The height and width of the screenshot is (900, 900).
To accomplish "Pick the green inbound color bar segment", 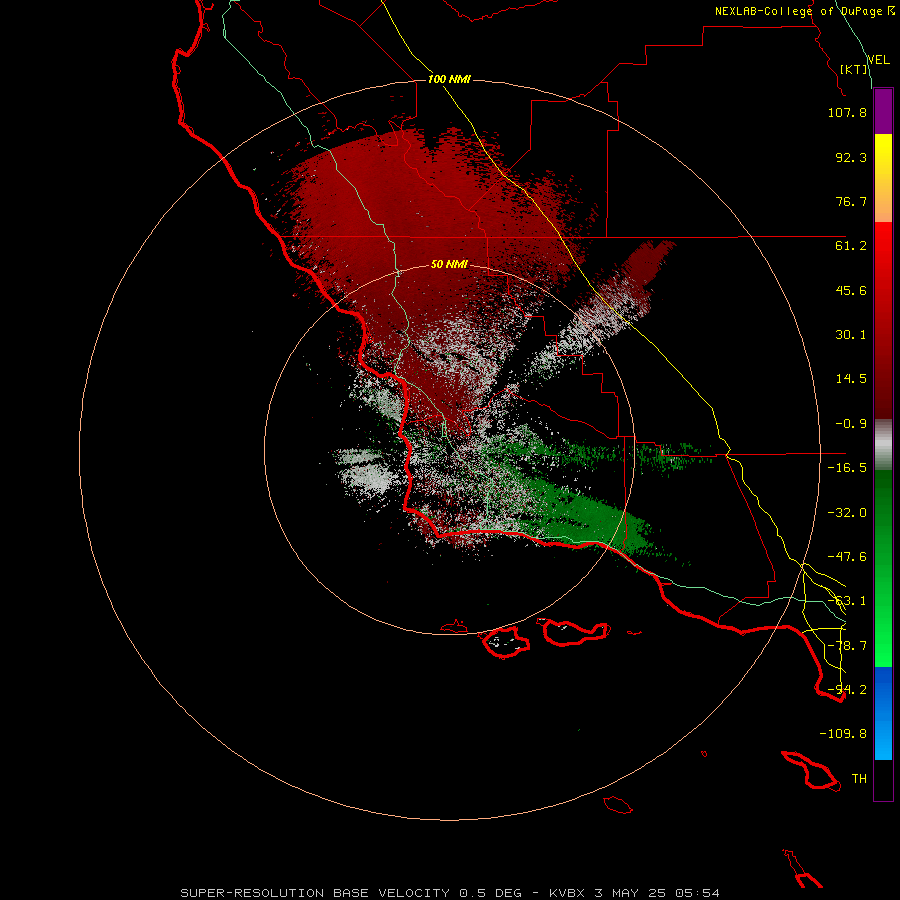I will 883,568.
